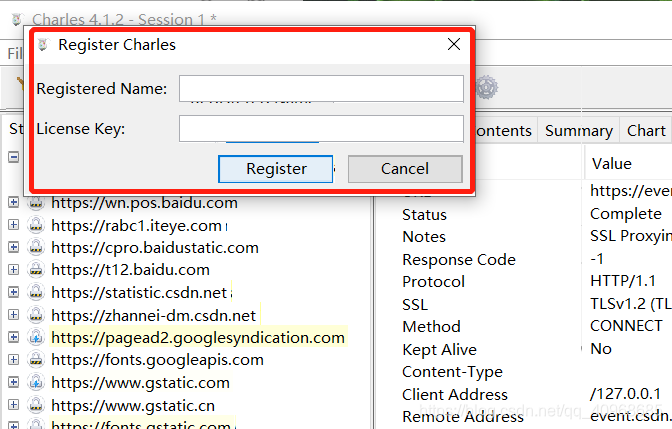672x429 pixels.
Task: Click the -1 response code value
Action: coord(597,259)
